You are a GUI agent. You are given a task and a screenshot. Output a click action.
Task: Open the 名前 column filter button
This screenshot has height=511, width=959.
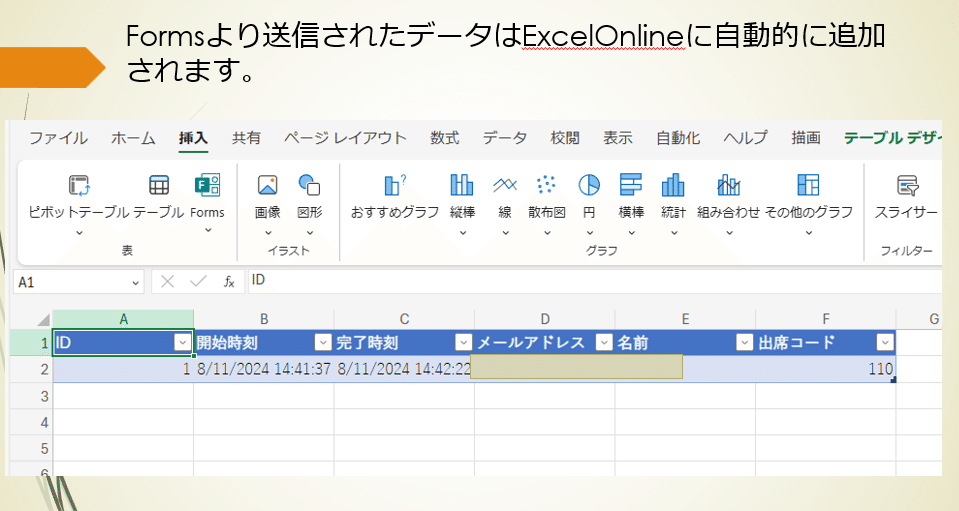point(744,343)
